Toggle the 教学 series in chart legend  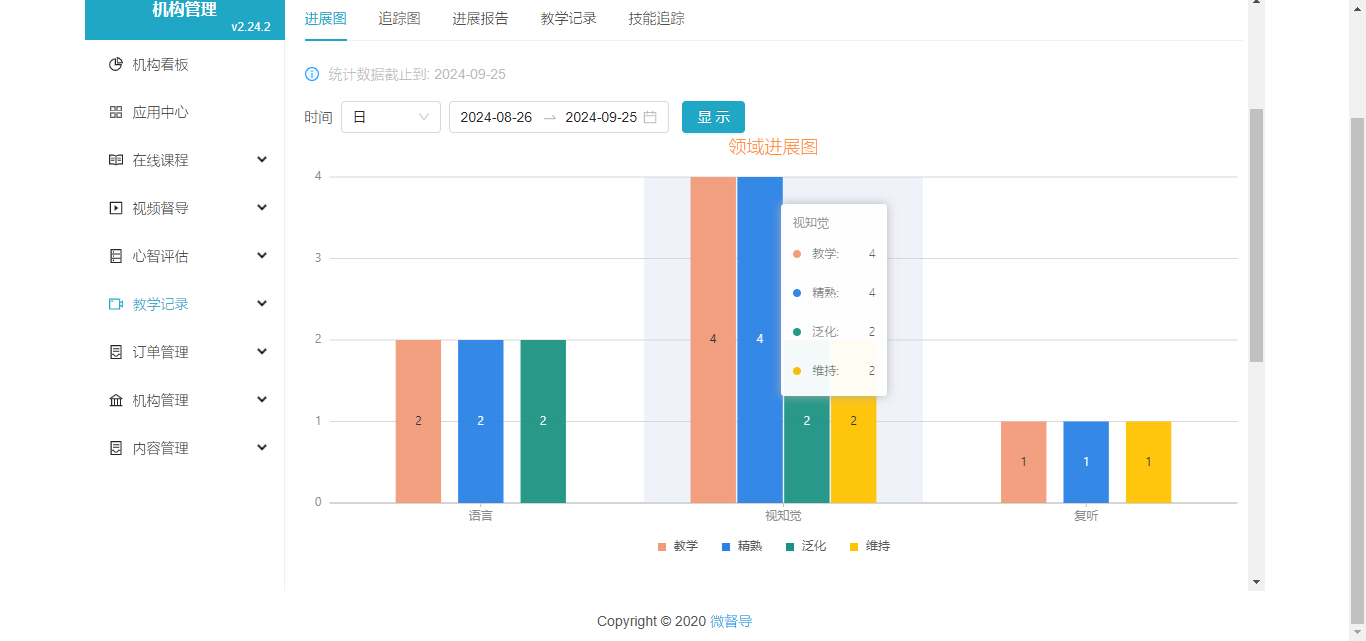pos(677,547)
